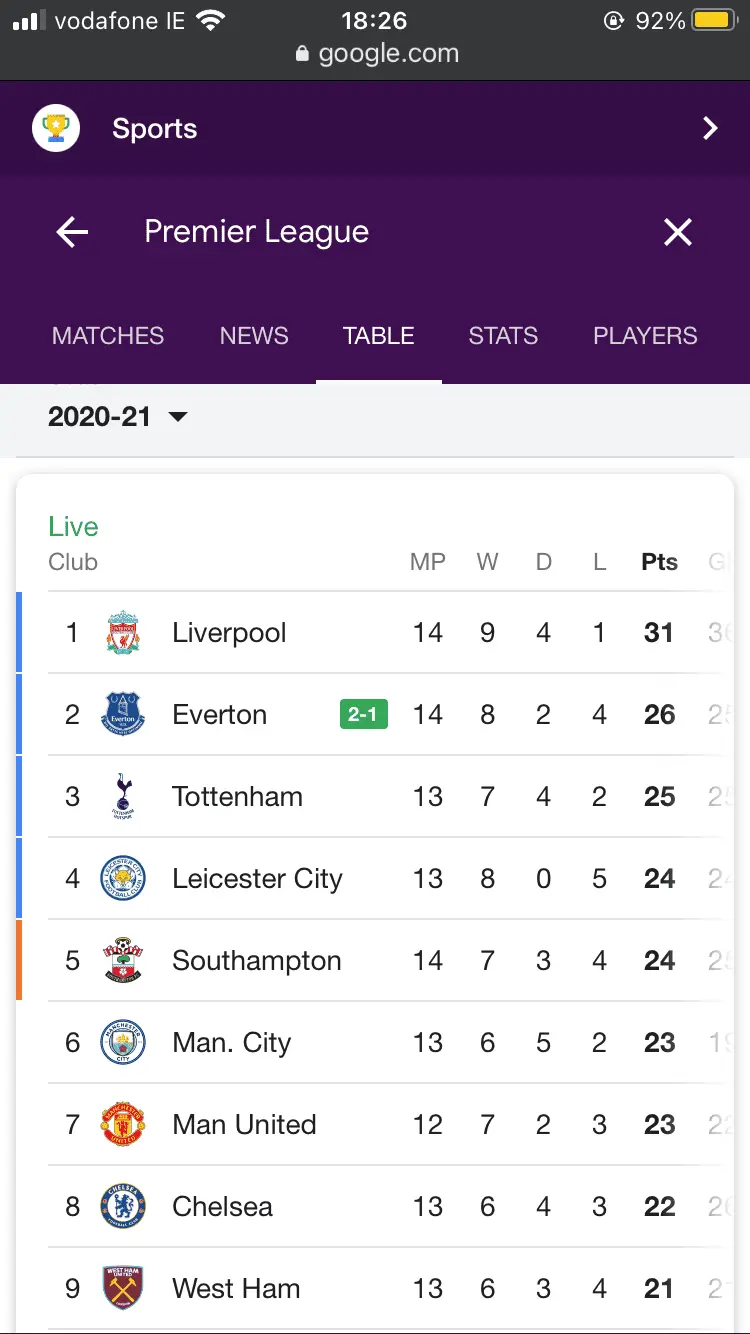The image size is (750, 1334).
Task: Tap the Southampton club crest
Action: (123, 961)
